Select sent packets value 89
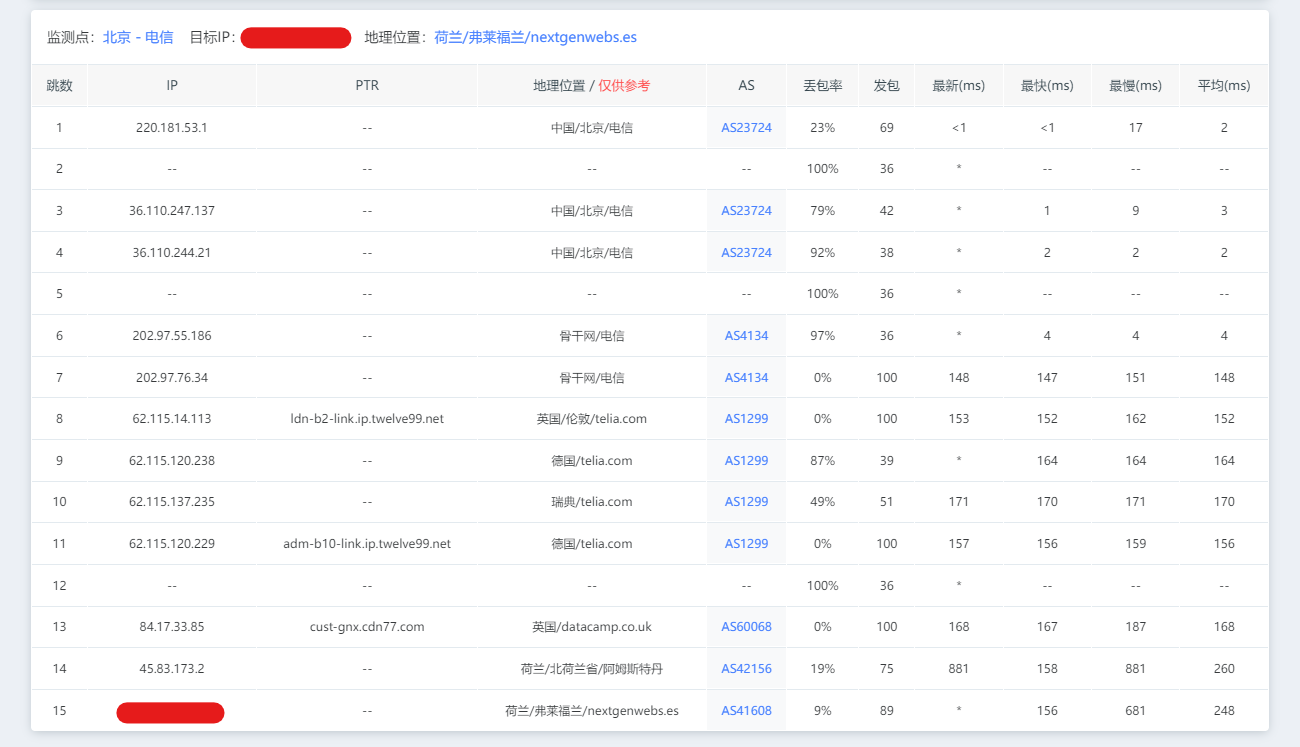 pyautogui.click(x=886, y=711)
